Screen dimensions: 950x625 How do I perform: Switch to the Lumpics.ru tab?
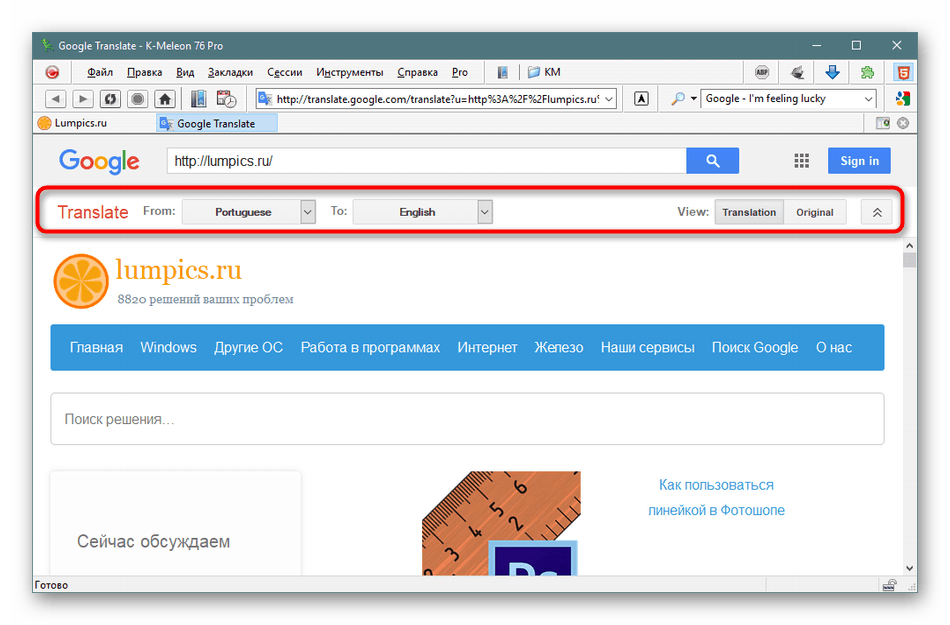[73, 123]
